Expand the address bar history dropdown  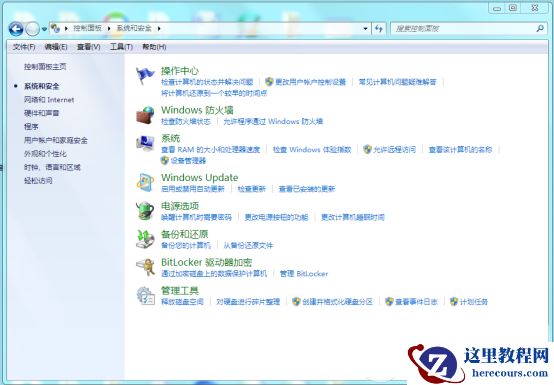pyautogui.click(x=365, y=29)
